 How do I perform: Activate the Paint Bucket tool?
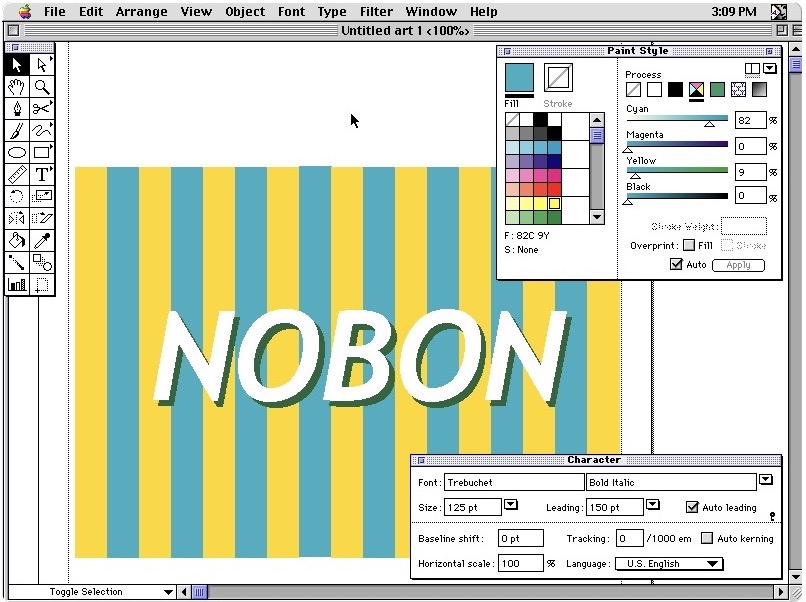(17, 240)
